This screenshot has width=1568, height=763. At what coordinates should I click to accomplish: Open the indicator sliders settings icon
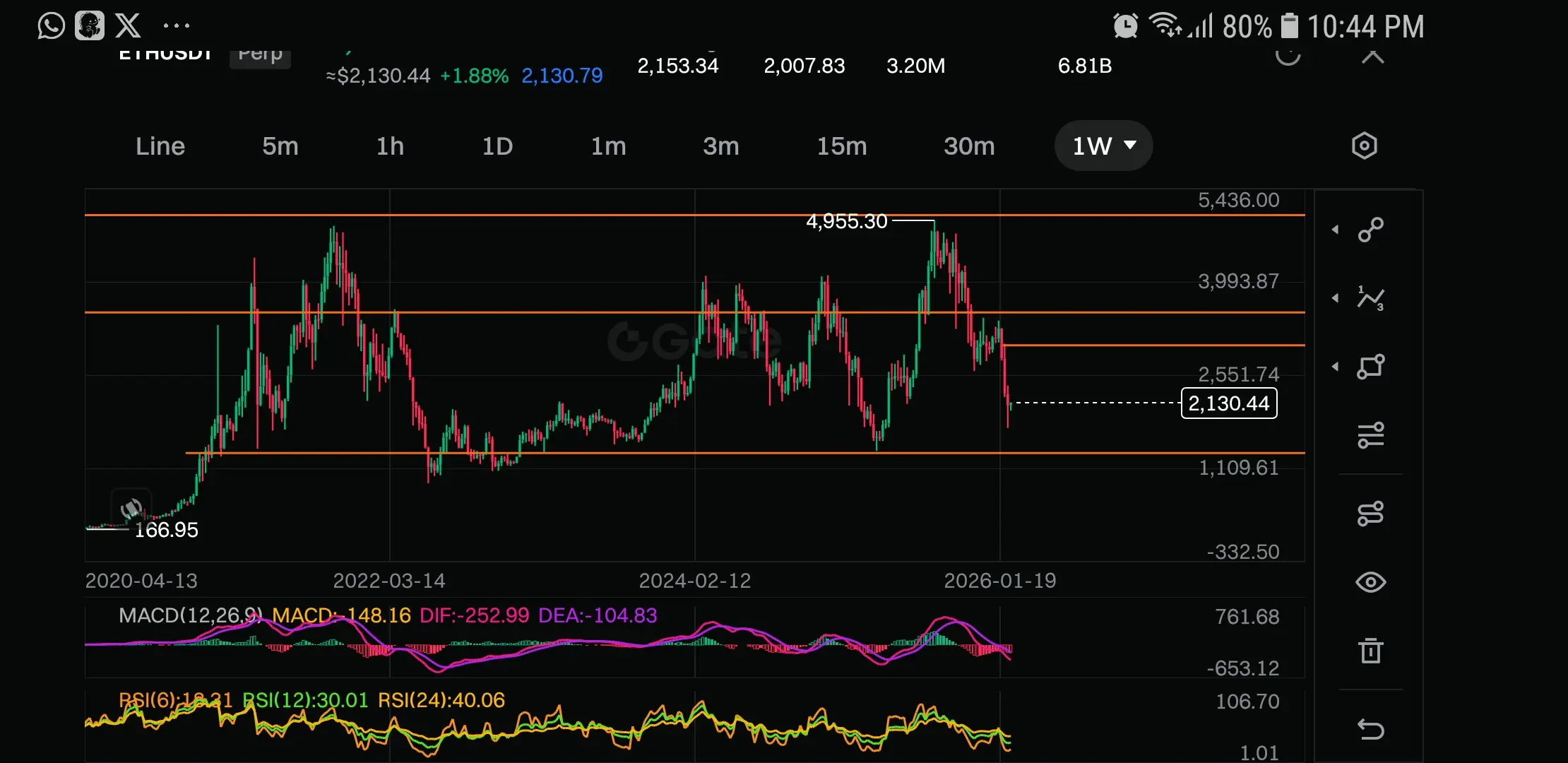tap(1371, 435)
